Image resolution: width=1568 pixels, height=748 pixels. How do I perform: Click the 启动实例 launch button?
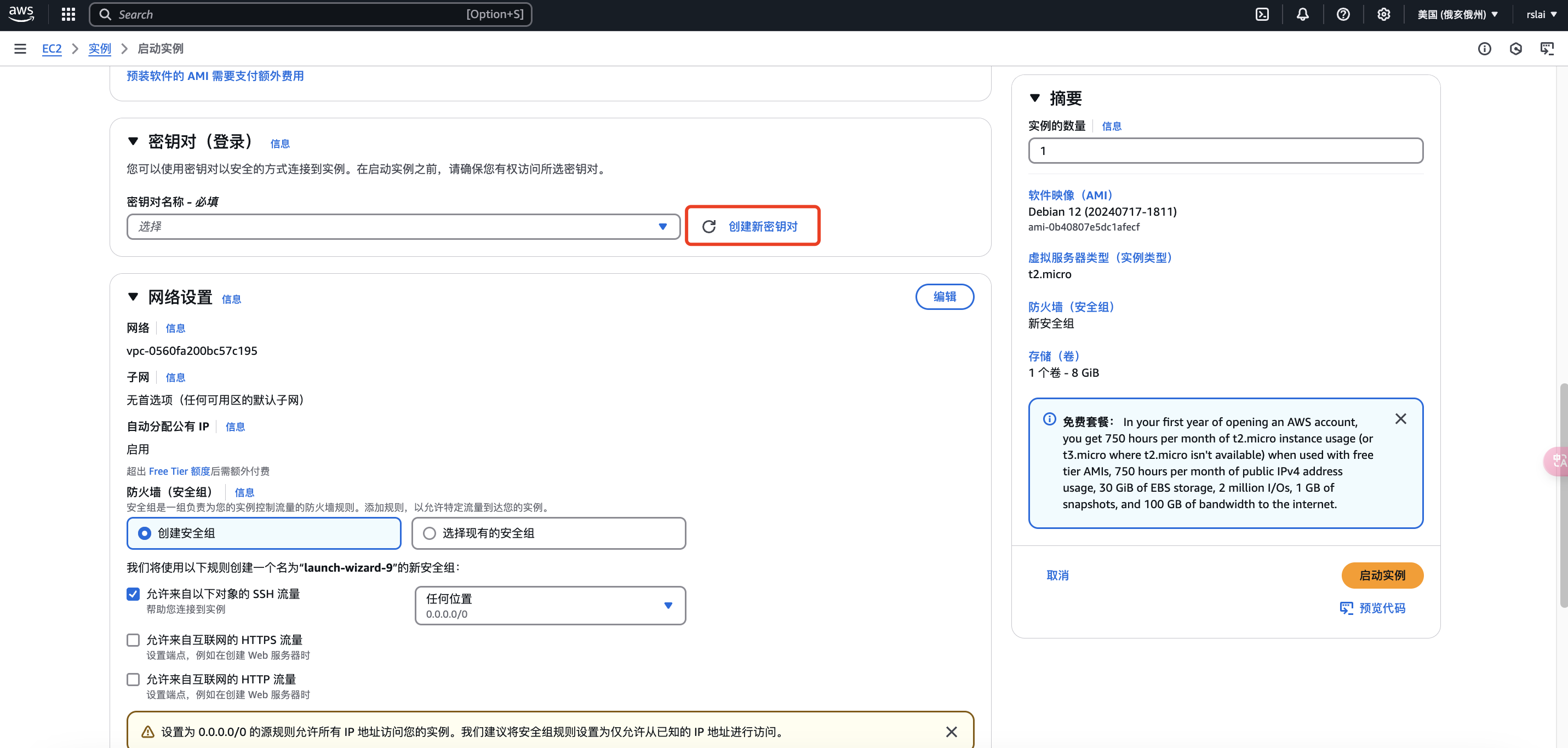click(1382, 575)
